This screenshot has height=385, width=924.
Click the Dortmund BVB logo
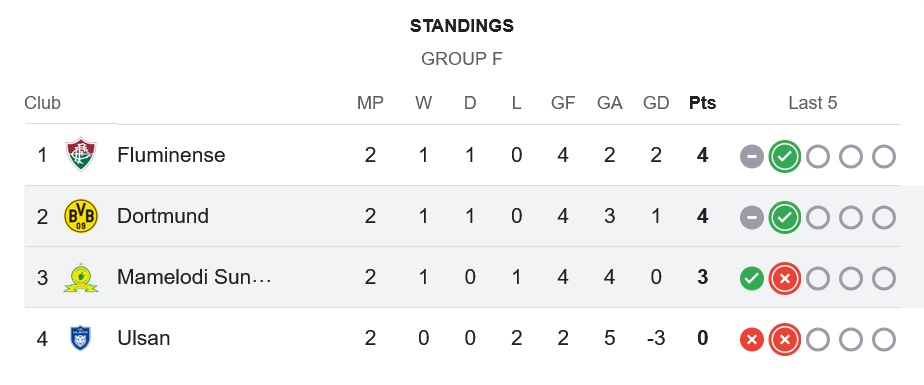pyautogui.click(x=81, y=216)
